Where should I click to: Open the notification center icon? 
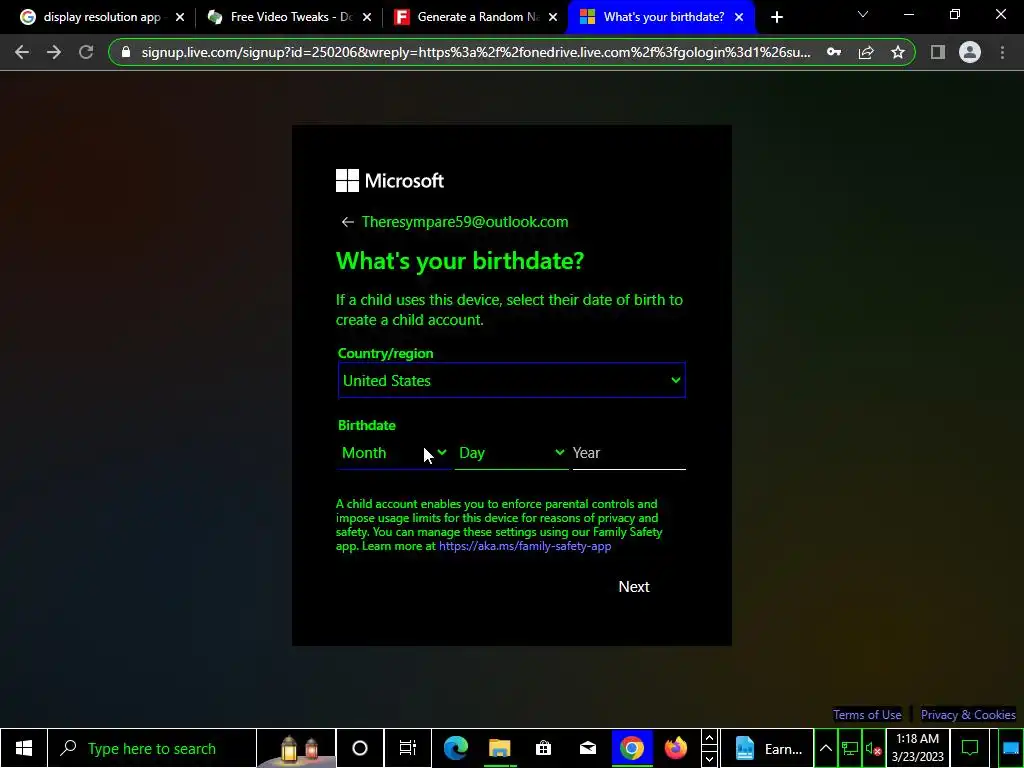[x=970, y=748]
